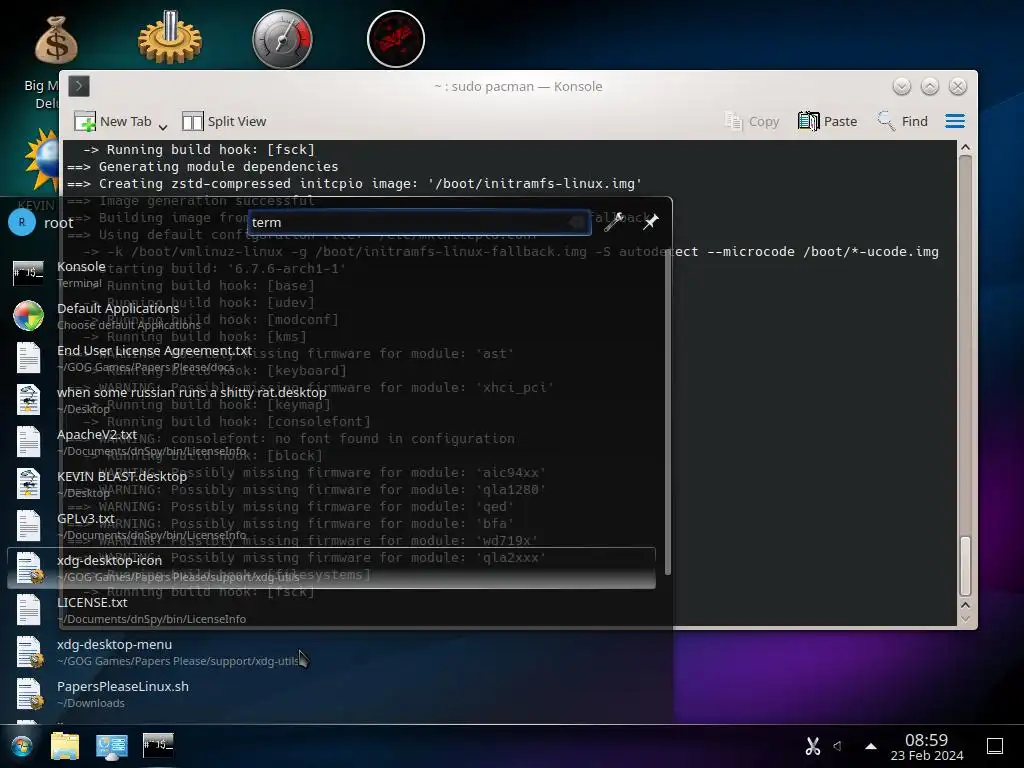This screenshot has width=1024, height=768.
Task: Open the volume control tray icon
Action: pos(838,746)
